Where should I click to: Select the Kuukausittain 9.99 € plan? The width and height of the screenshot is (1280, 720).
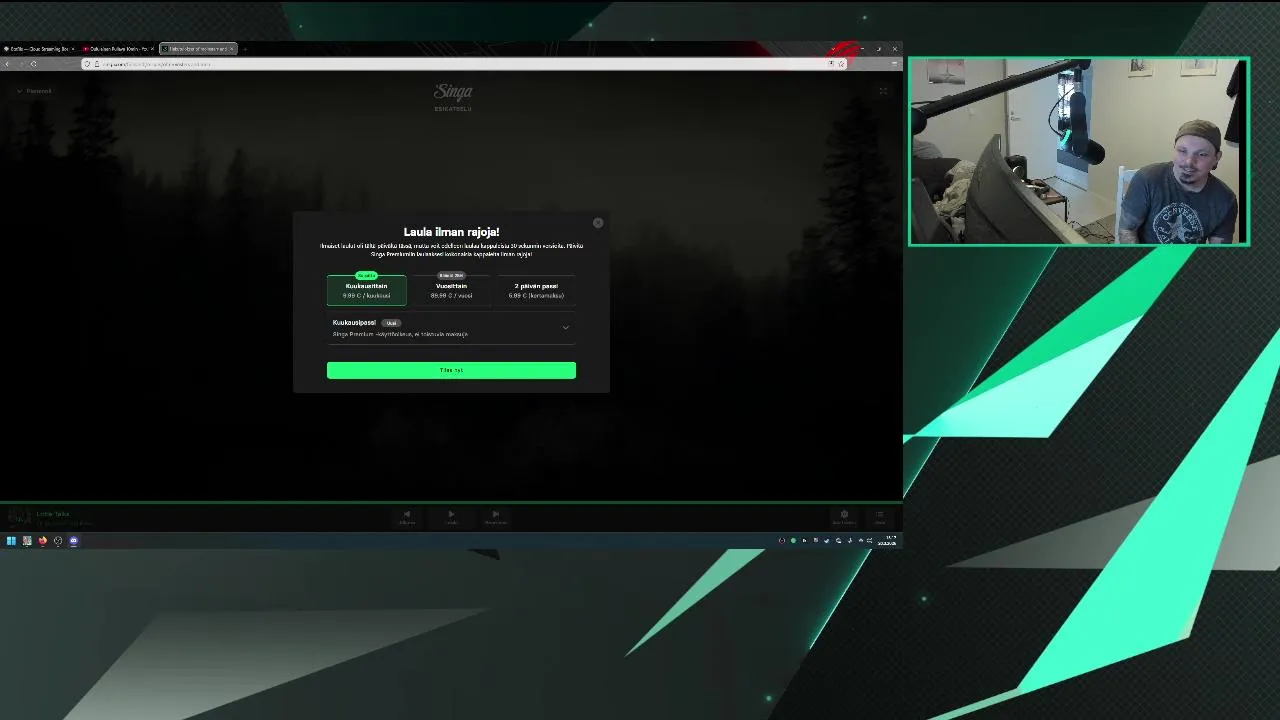[x=367, y=290]
